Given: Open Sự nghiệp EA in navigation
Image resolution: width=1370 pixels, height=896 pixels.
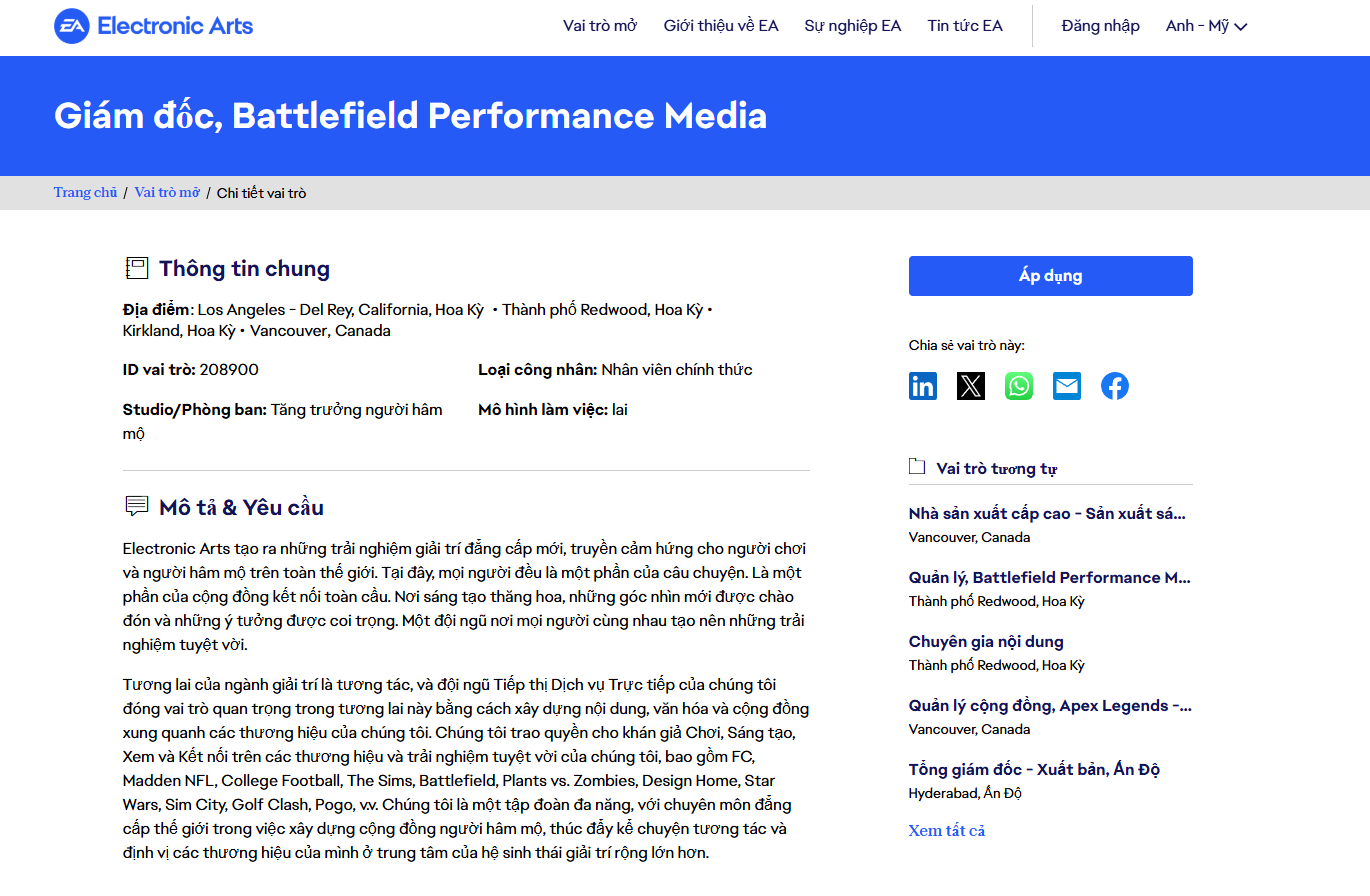Looking at the screenshot, I should pyautogui.click(x=852, y=26).
